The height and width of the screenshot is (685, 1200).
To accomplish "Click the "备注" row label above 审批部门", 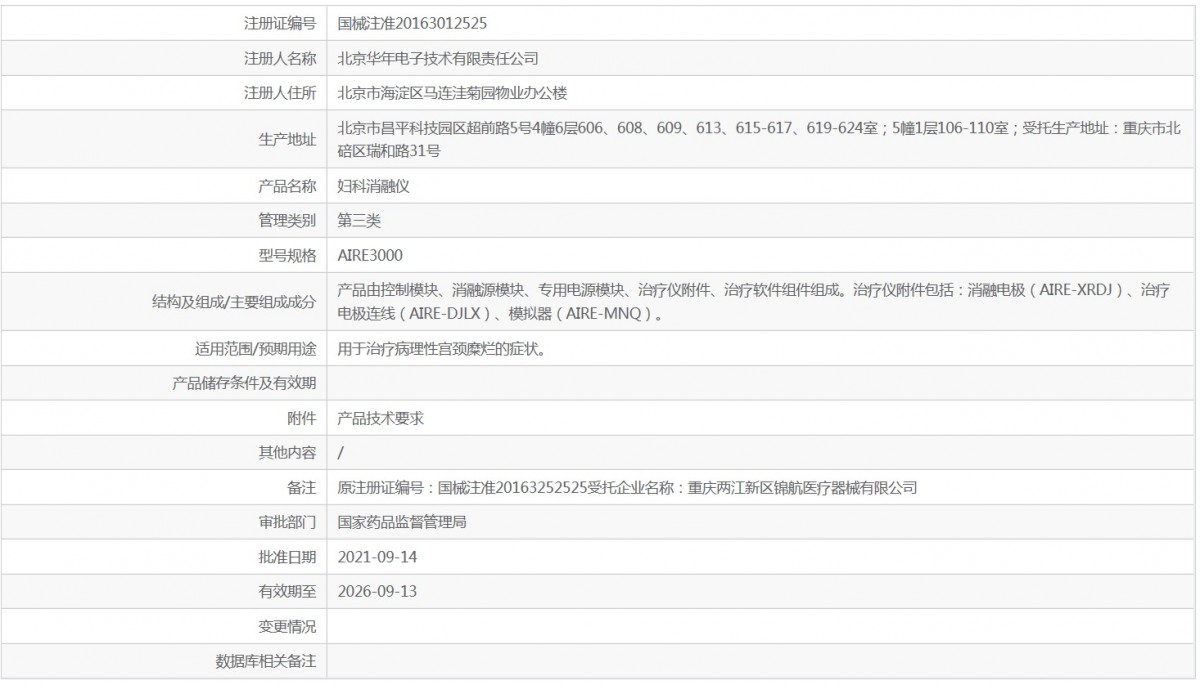I will point(302,488).
